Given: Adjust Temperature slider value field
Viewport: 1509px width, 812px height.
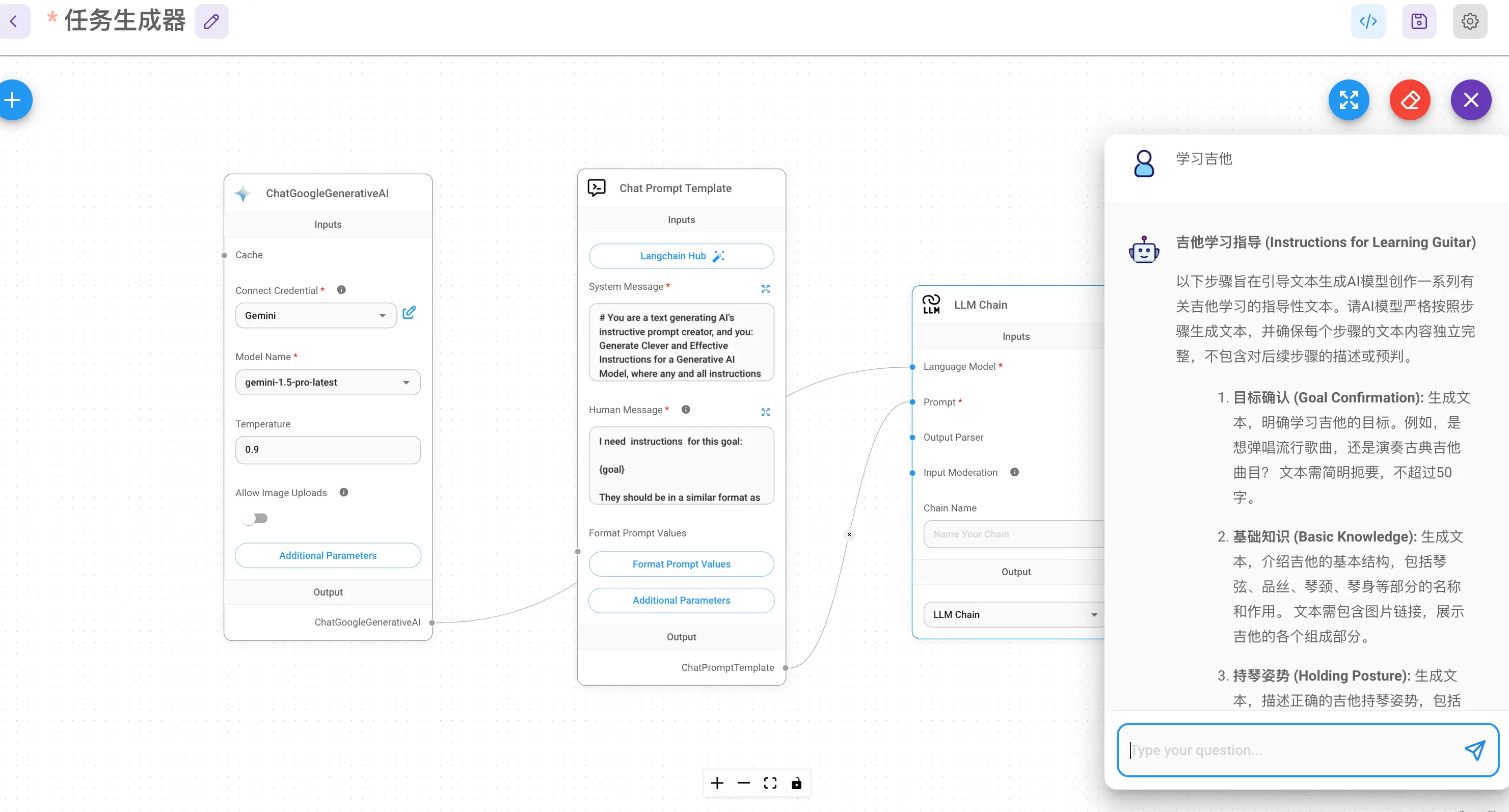Looking at the screenshot, I should coord(327,449).
